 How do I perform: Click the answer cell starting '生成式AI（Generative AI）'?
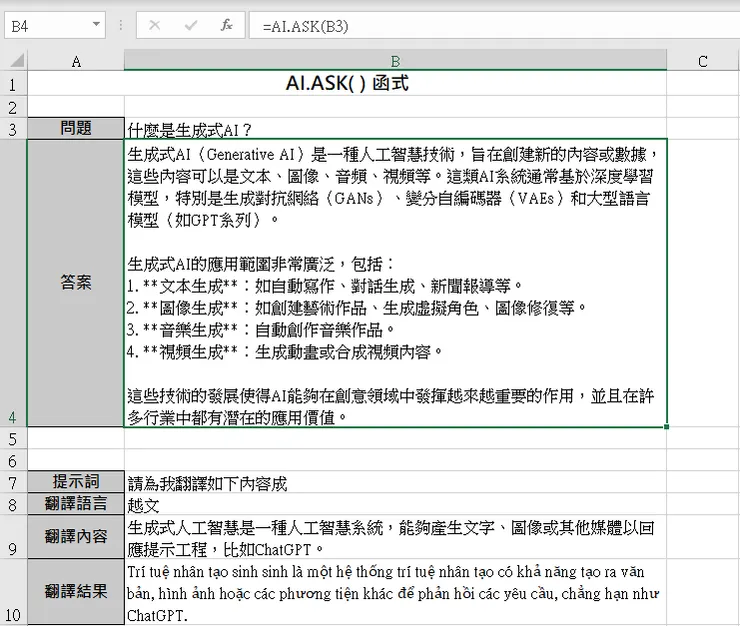[395, 283]
